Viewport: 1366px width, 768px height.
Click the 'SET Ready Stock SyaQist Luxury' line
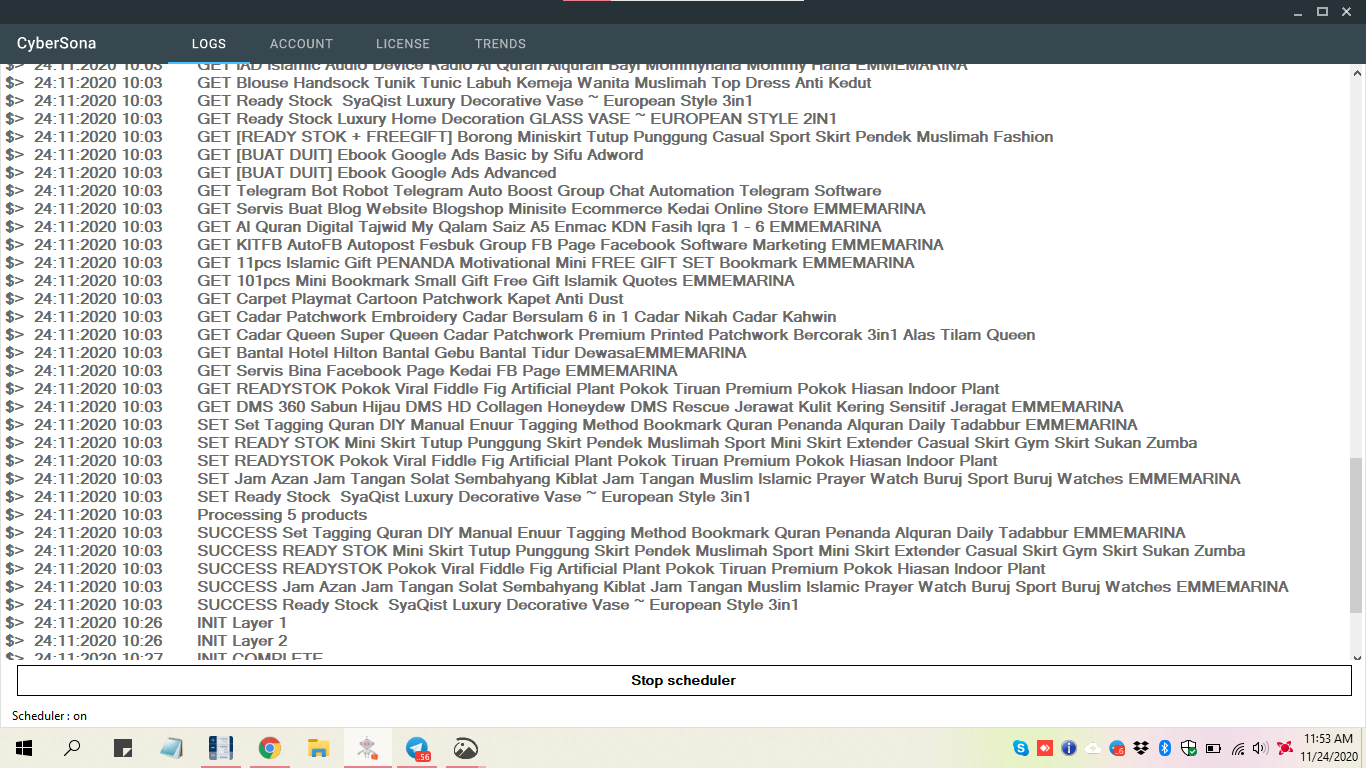click(x=474, y=497)
